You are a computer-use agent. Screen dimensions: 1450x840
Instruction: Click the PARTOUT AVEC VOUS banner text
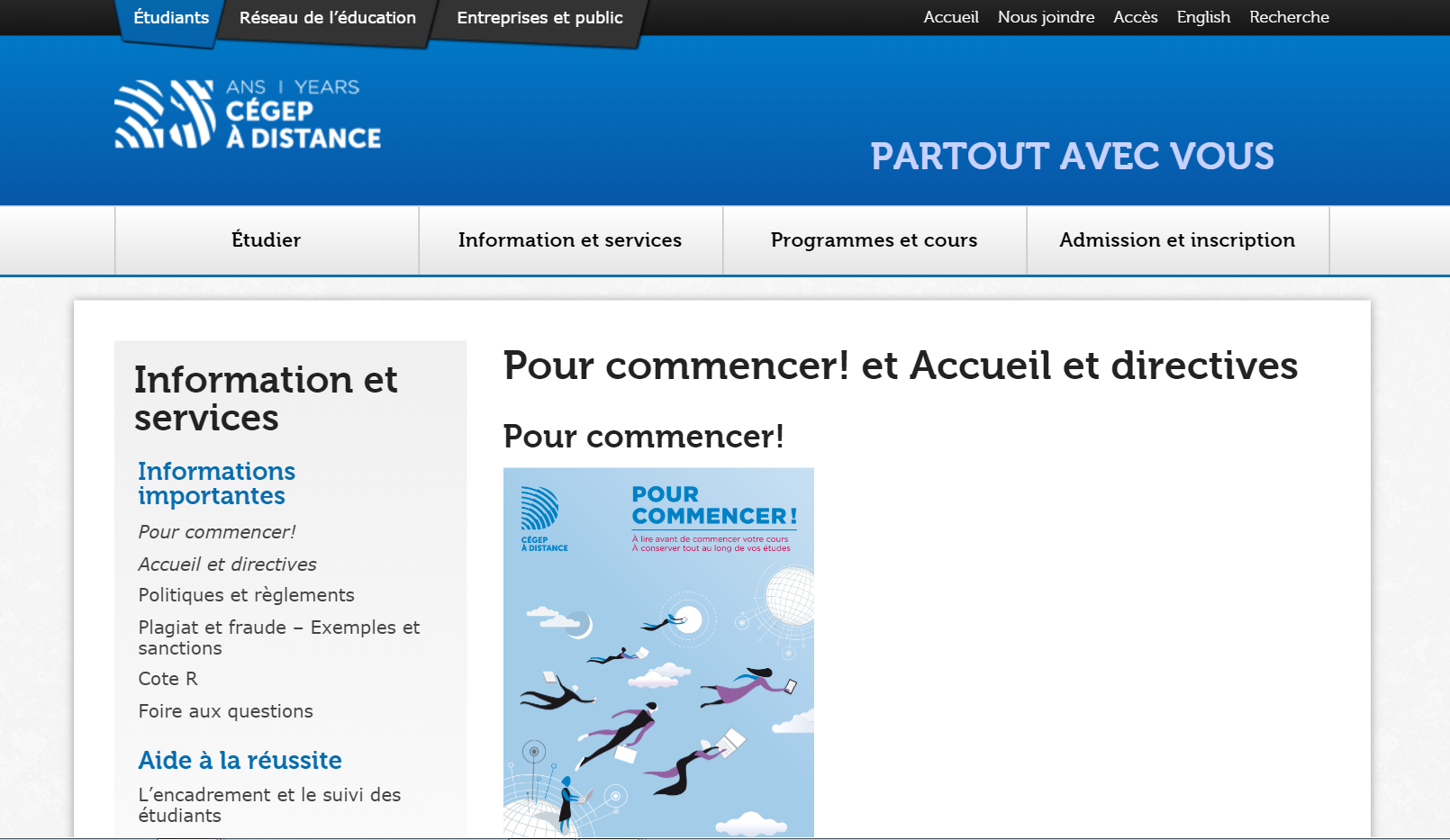pos(1072,157)
